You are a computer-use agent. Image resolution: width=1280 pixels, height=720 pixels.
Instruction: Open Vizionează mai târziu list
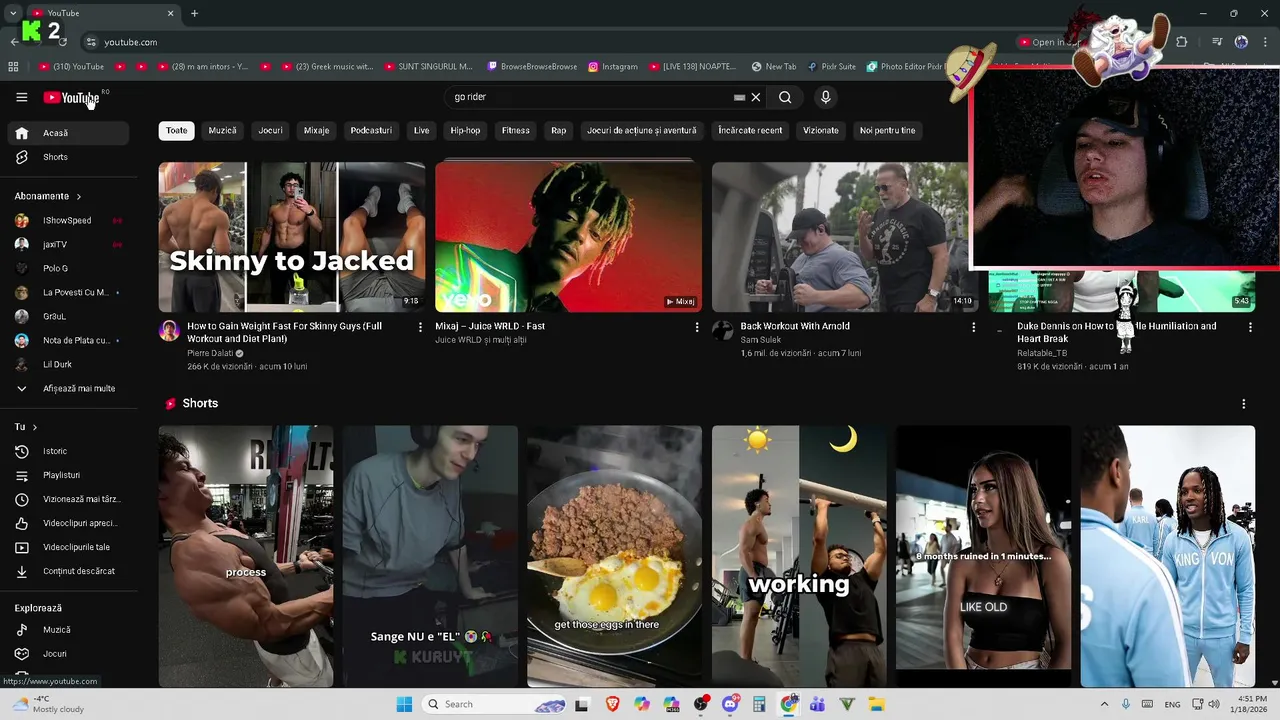[69, 499]
